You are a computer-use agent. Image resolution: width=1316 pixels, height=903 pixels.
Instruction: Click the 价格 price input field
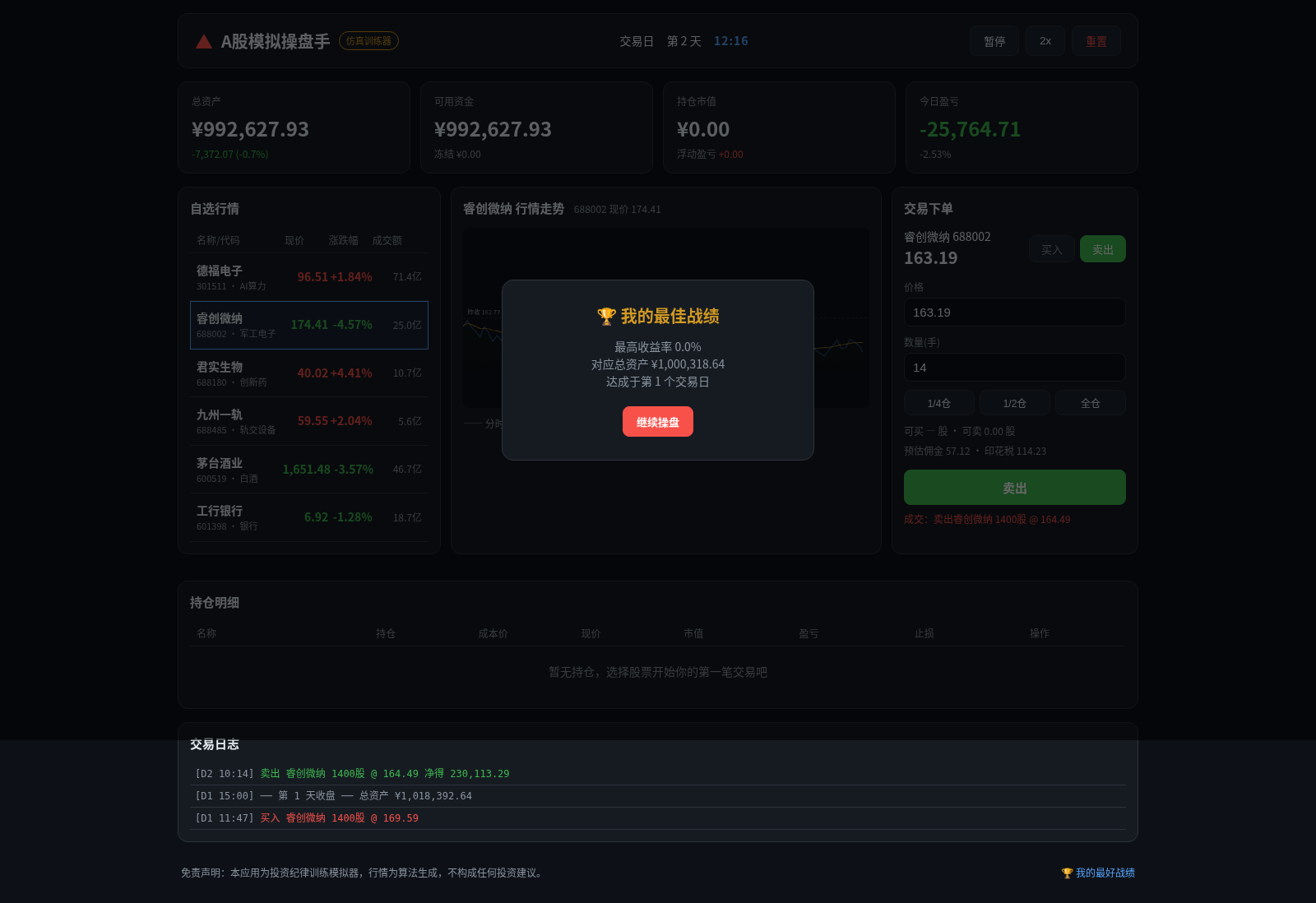click(1015, 313)
